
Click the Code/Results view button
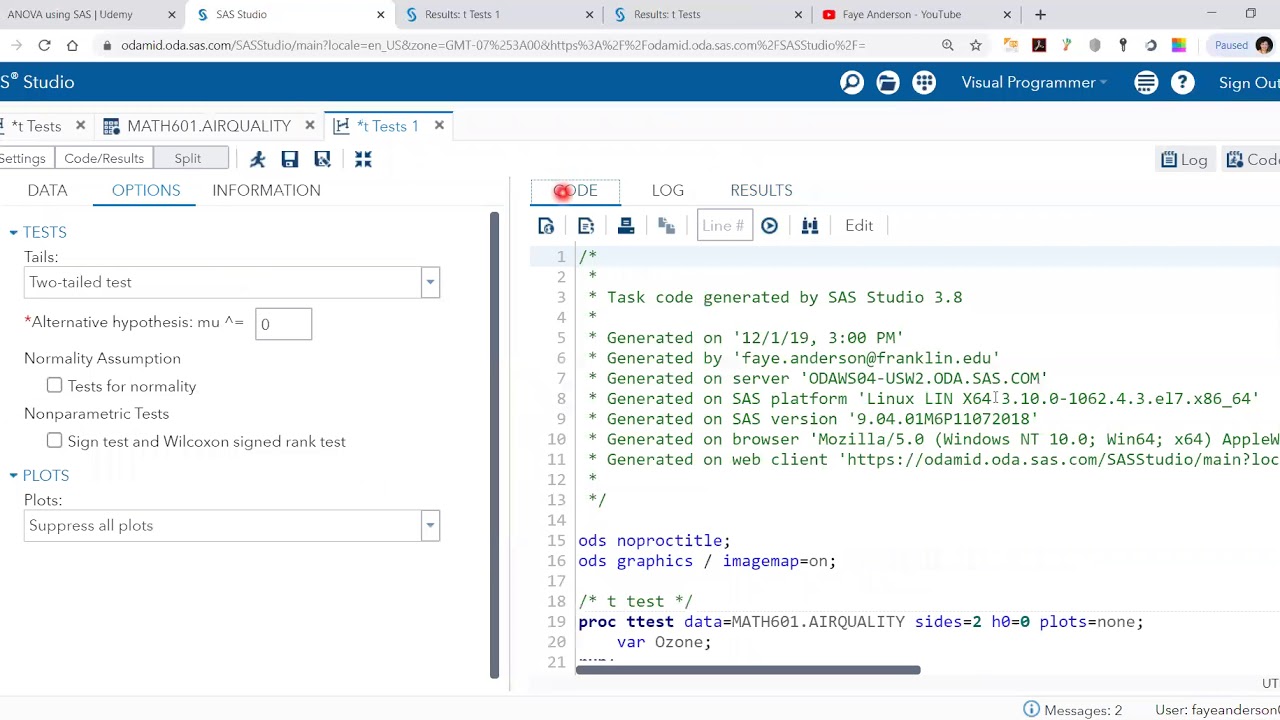tap(104, 159)
